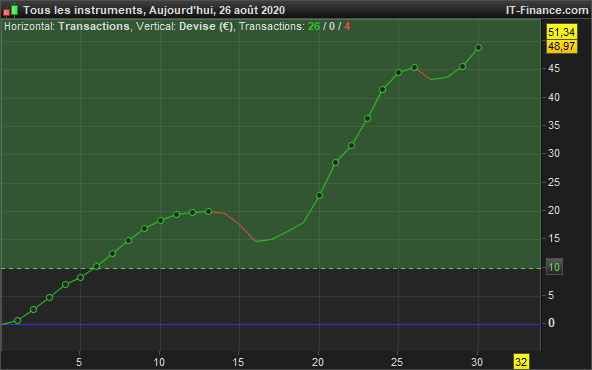
Task: Click the 0 label on vertical axis
Action: 551,323
